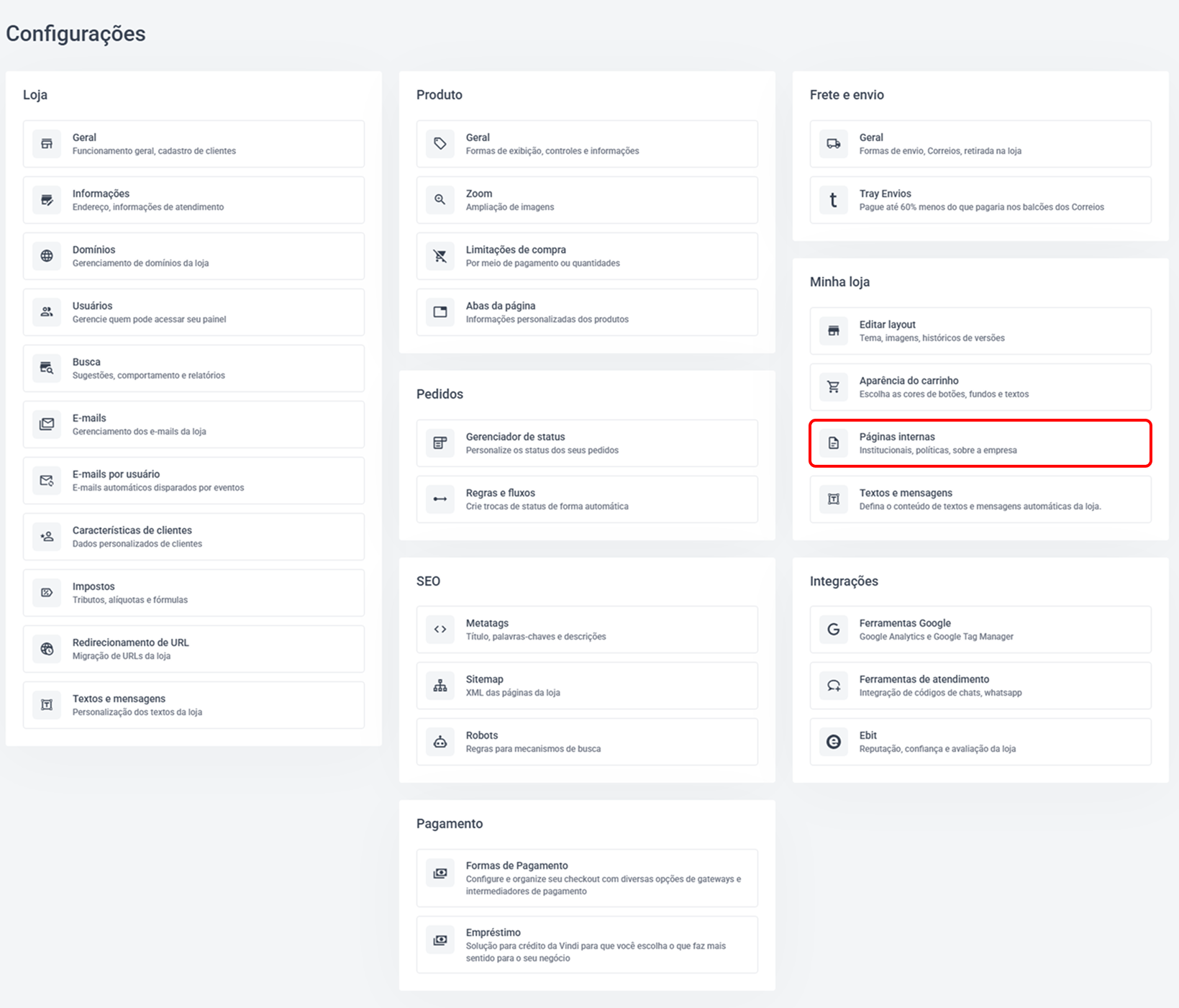This screenshot has width=1179, height=1008.
Task: Open Gerenciador de status
Action: (x=515, y=437)
